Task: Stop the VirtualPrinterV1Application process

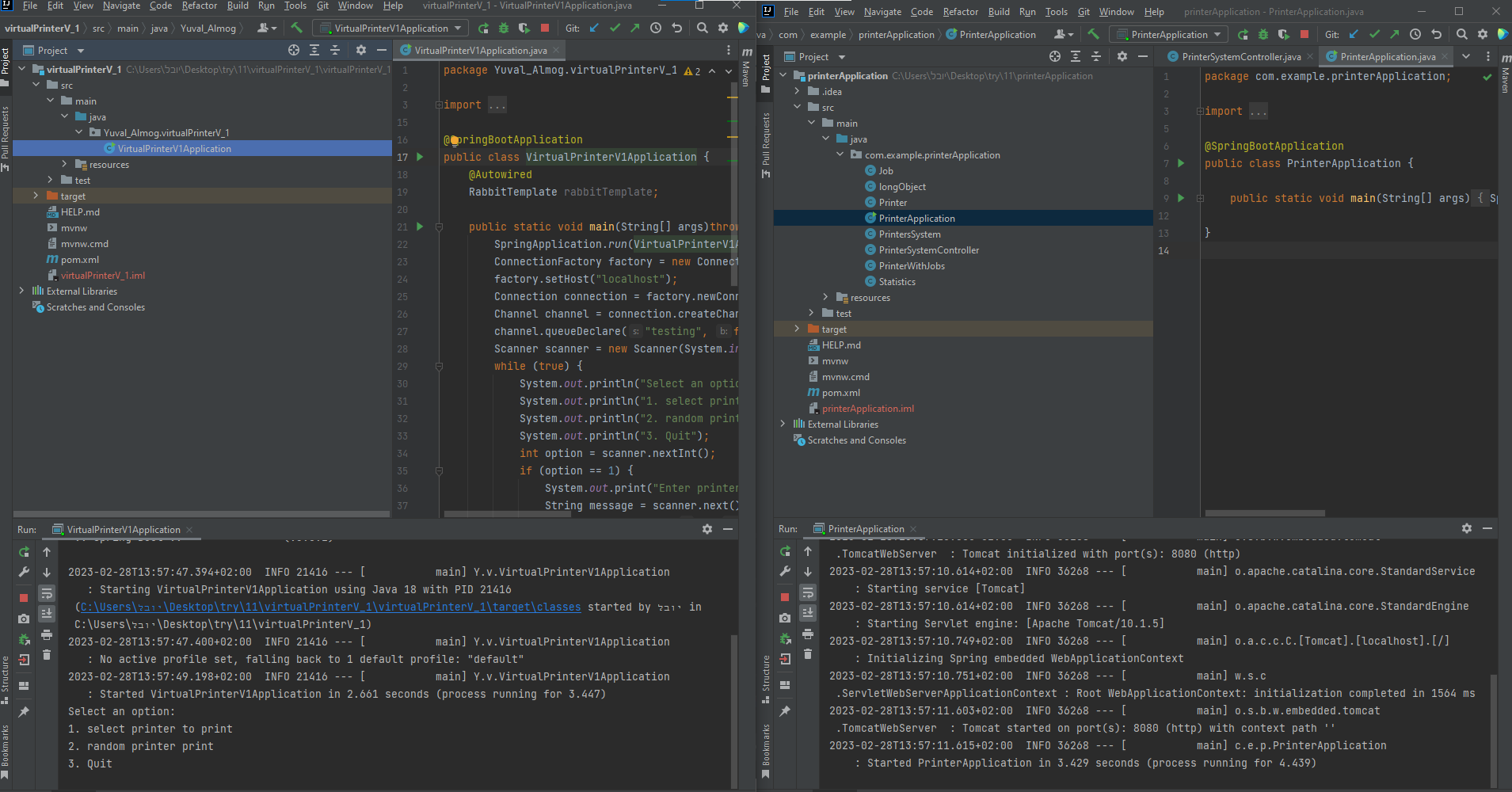Action: (x=24, y=597)
